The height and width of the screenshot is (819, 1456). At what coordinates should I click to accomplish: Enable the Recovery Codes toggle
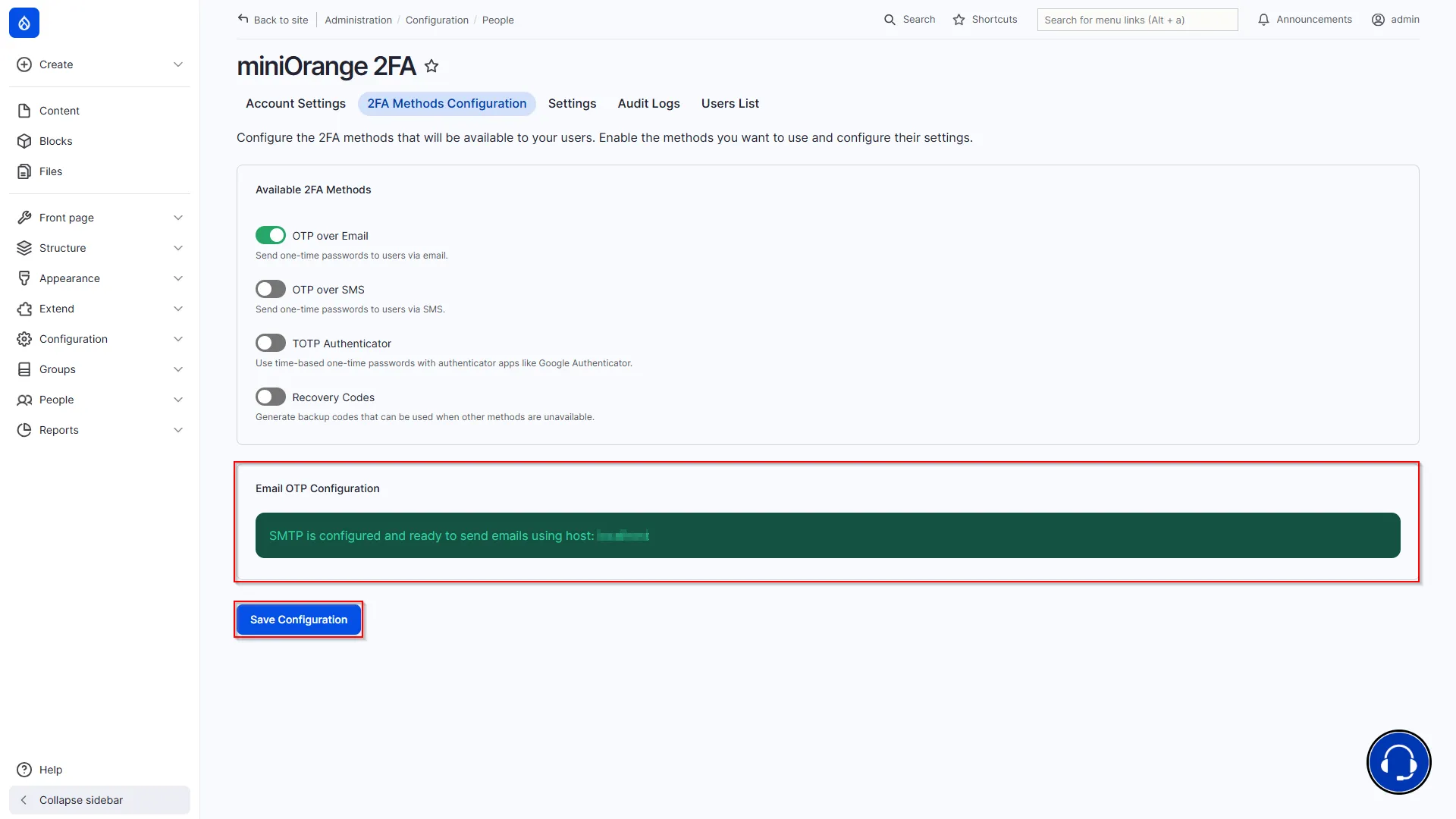[x=271, y=397]
